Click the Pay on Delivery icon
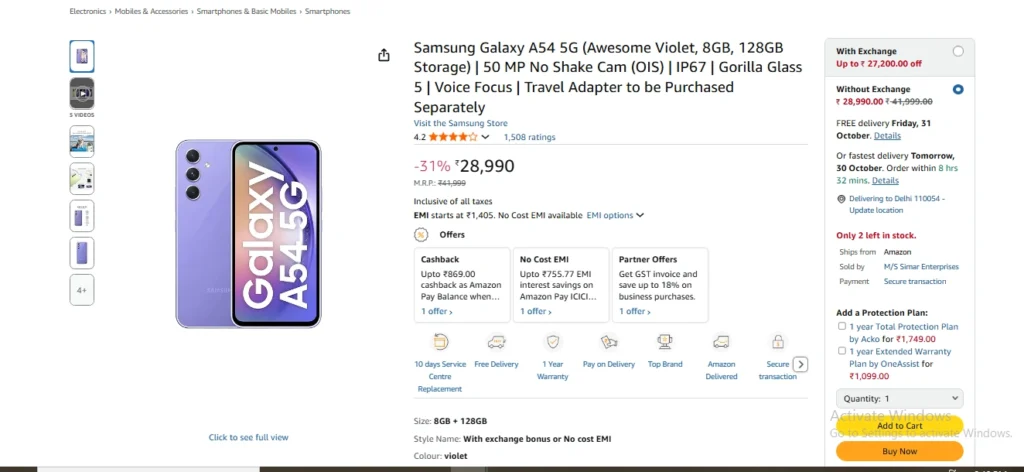 click(x=609, y=342)
